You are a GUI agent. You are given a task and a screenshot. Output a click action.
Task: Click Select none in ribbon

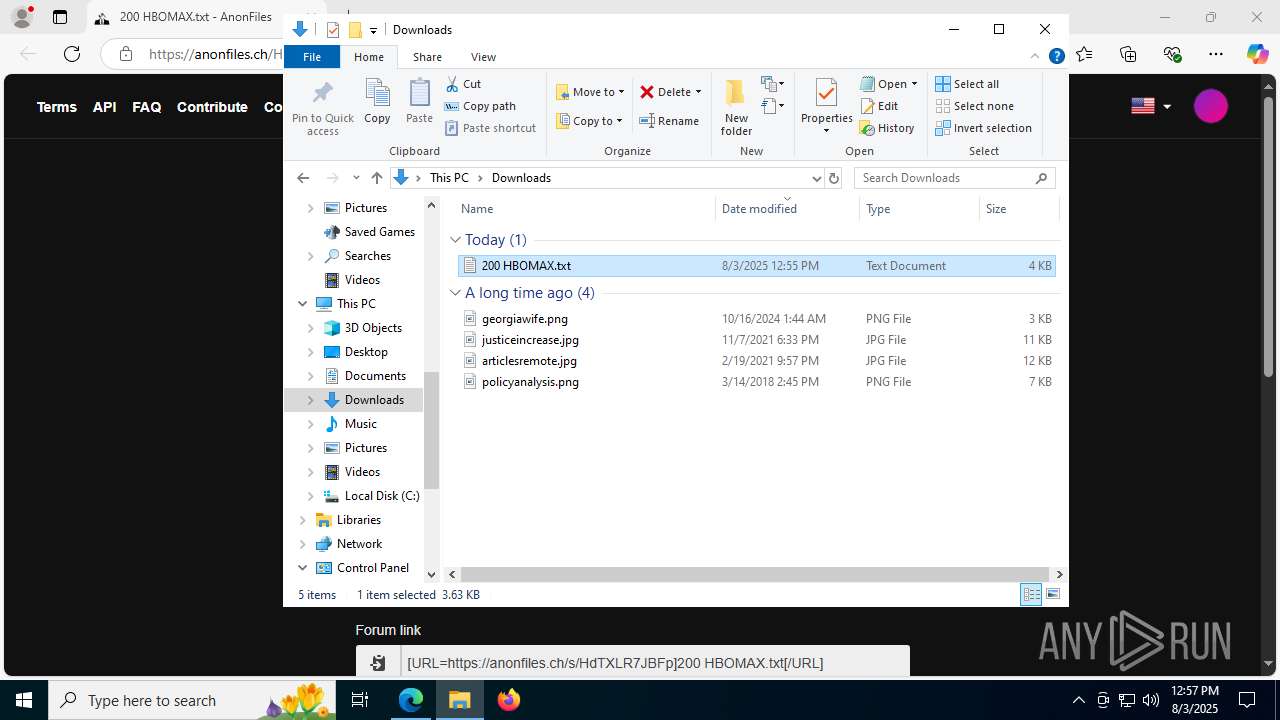(x=974, y=106)
